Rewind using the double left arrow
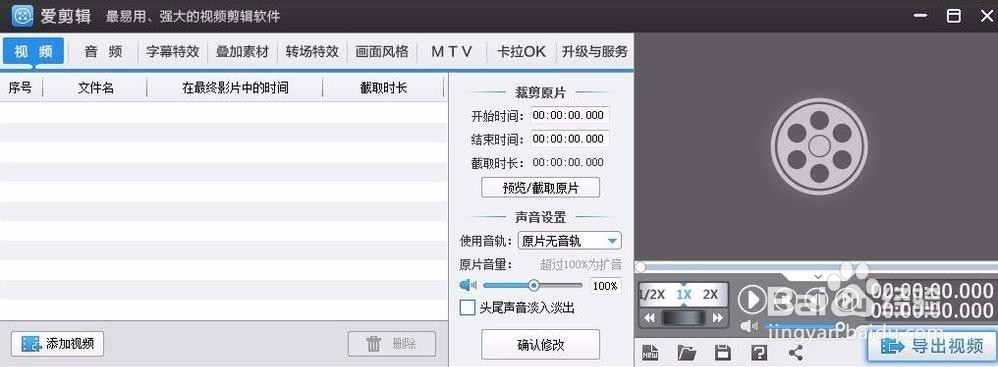Viewport: 998px width, 367px height. [x=649, y=317]
